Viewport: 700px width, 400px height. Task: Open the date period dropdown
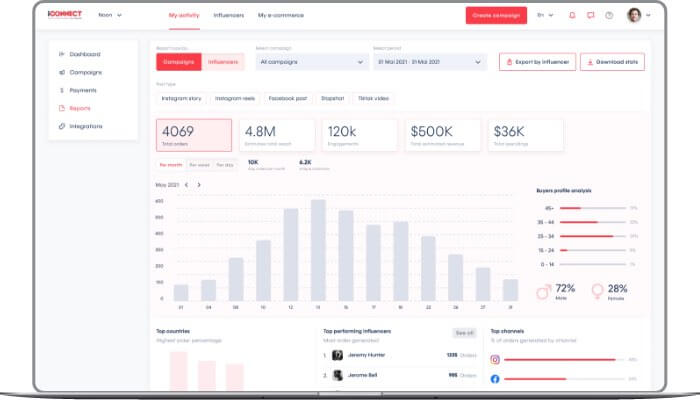[428, 62]
